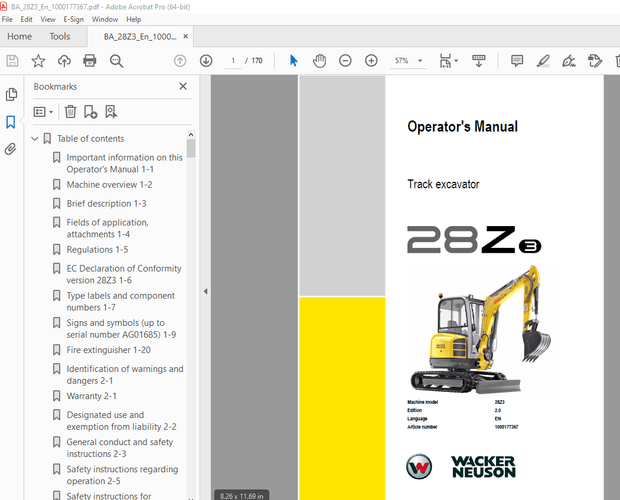Collapse the Table of contents bookmark
Viewport: 620px width, 500px height.
35,139
